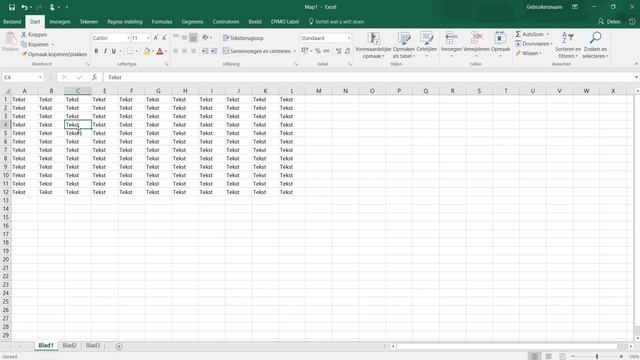640x360 pixels.
Task: Open the fill color dropdown arrow
Action: pos(153,51)
